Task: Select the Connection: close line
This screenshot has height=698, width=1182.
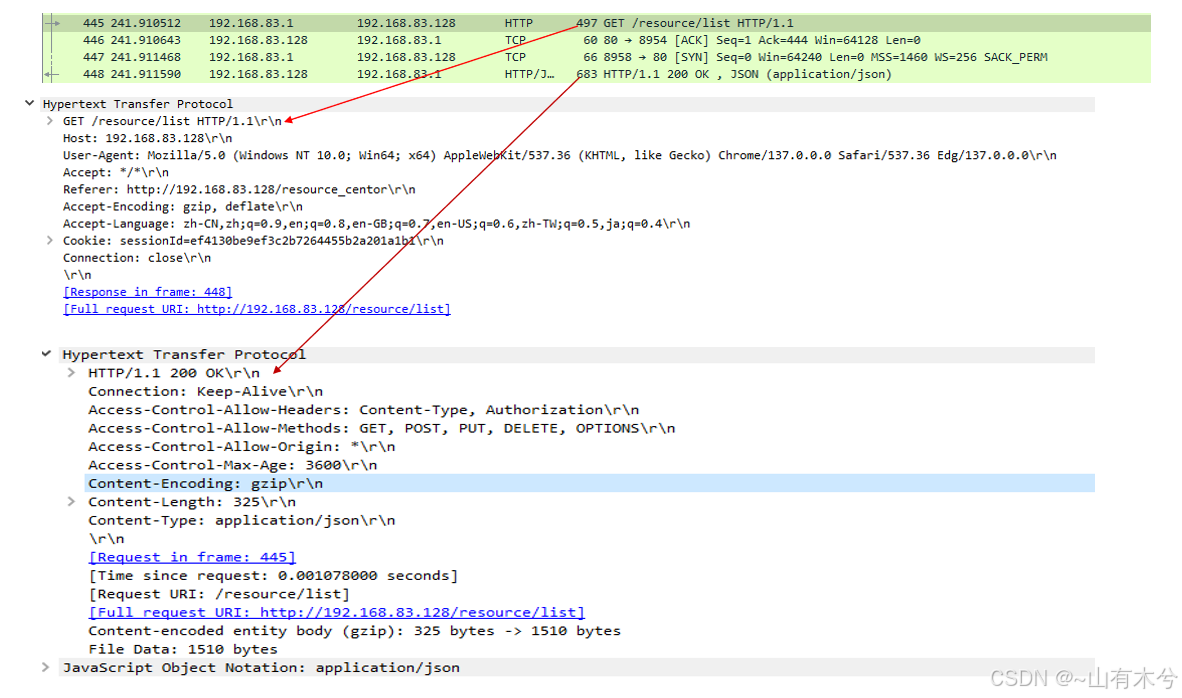Action: pyautogui.click(x=137, y=258)
